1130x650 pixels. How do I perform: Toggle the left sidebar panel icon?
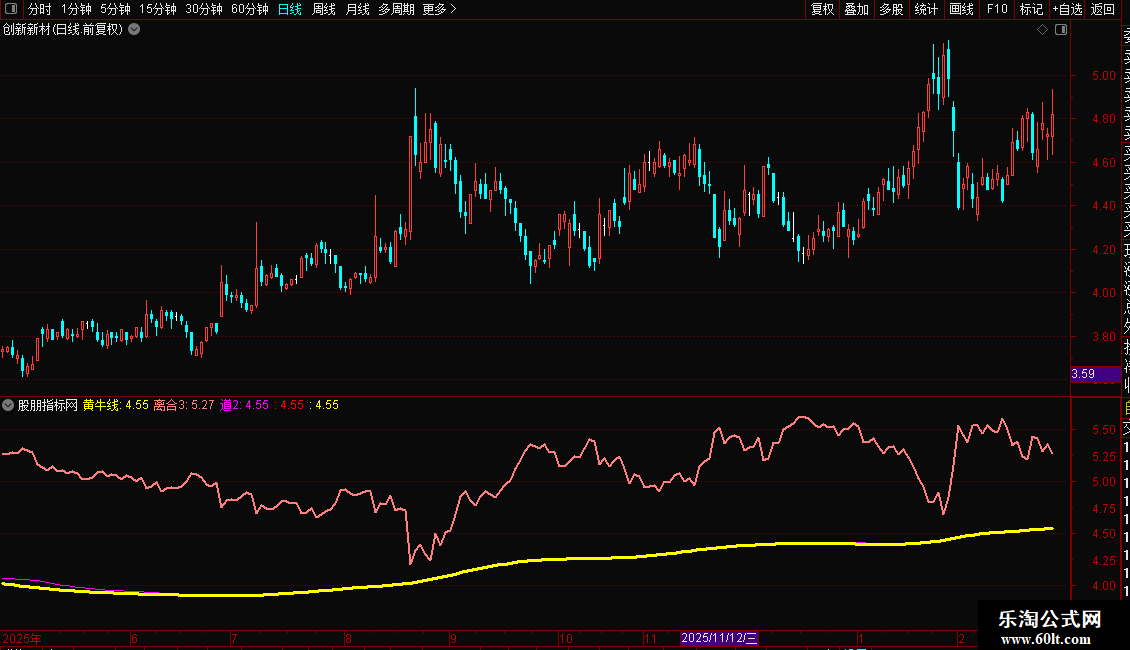pyautogui.click(x=11, y=9)
